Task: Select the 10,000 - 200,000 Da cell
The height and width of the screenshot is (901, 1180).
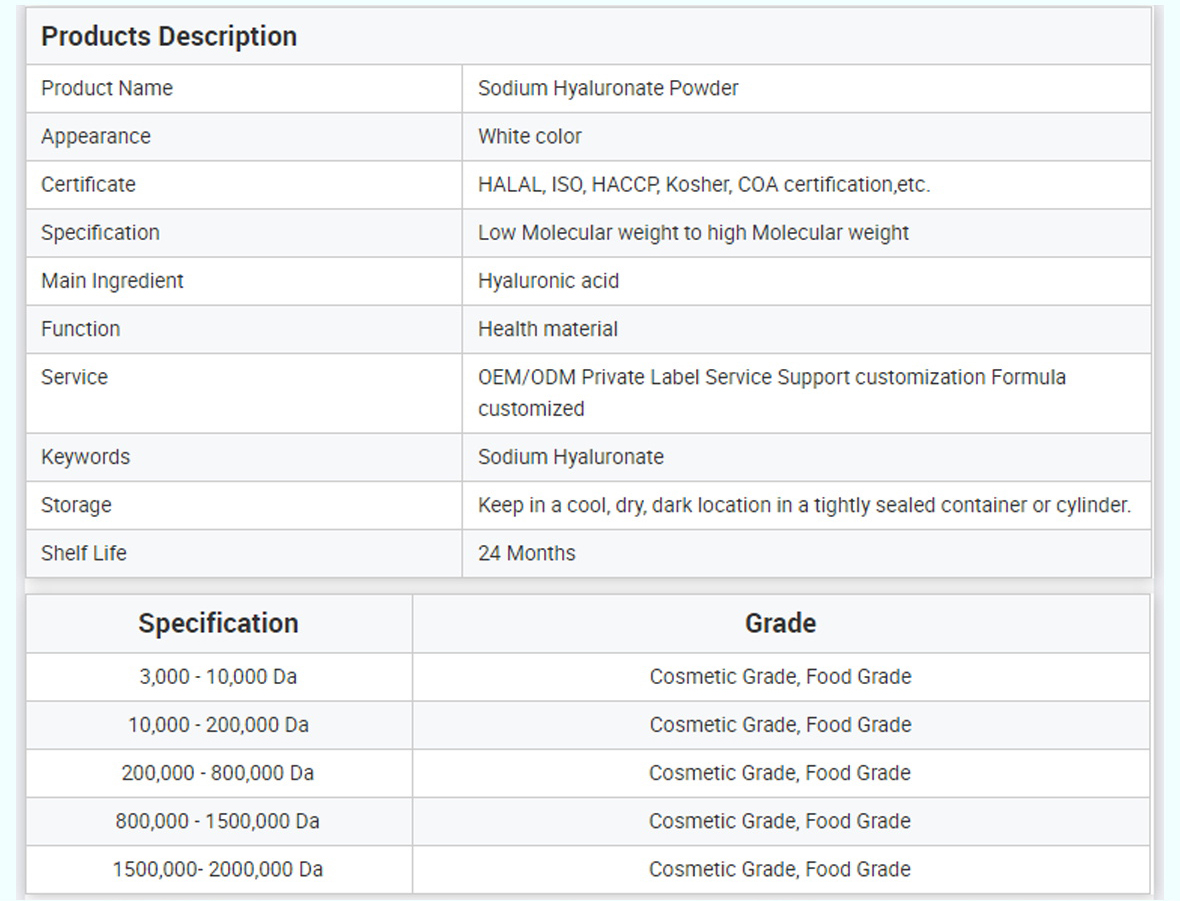Action: click(218, 725)
